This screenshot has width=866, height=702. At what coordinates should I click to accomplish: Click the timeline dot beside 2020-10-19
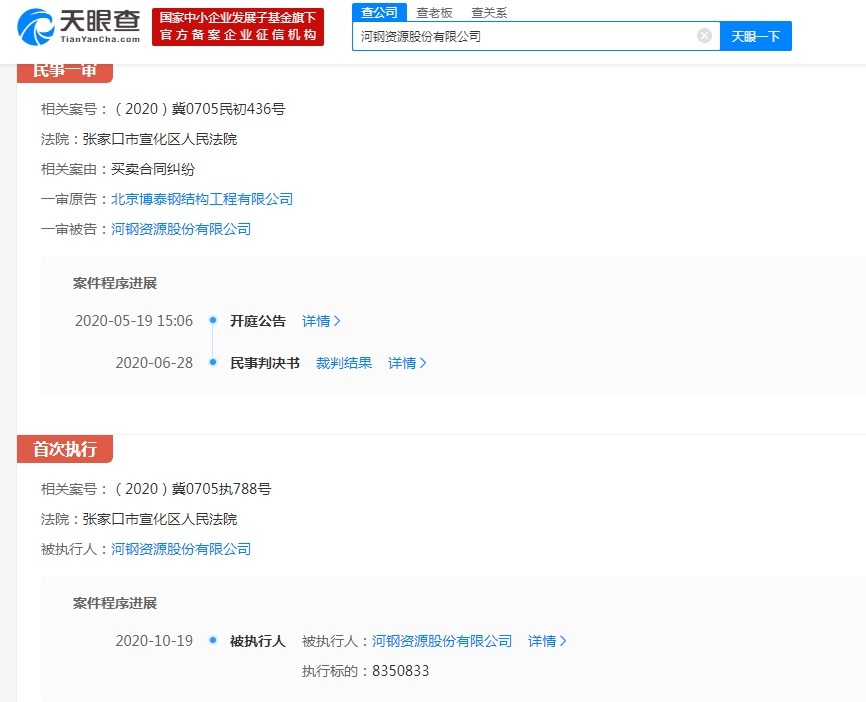tap(213, 640)
